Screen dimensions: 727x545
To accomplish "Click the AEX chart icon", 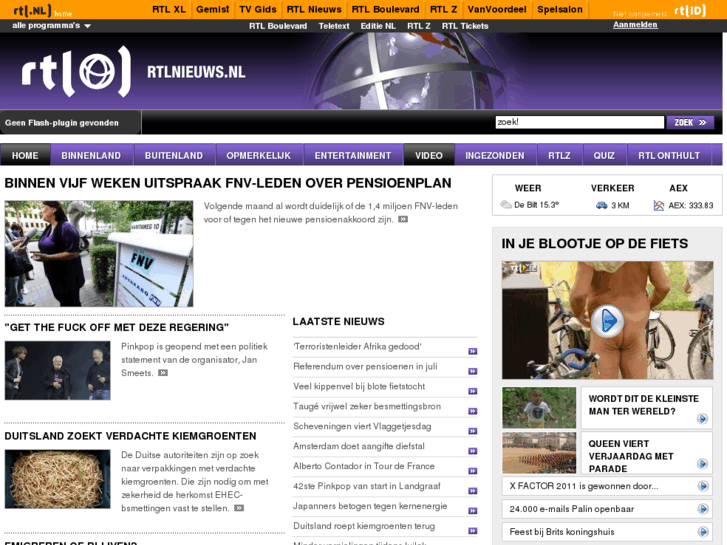I will pyautogui.click(x=659, y=205).
